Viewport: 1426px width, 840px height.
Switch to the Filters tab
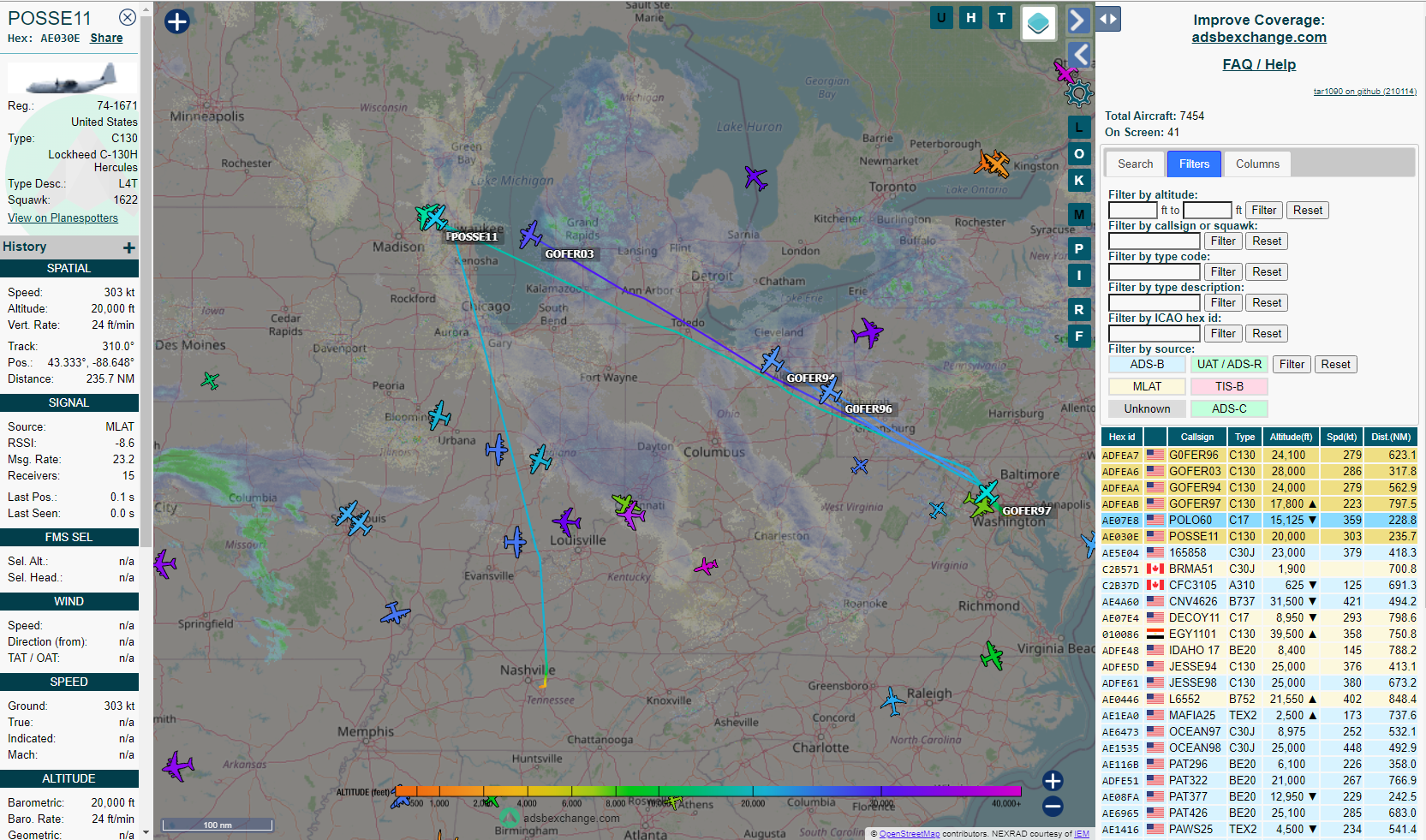click(x=1194, y=164)
